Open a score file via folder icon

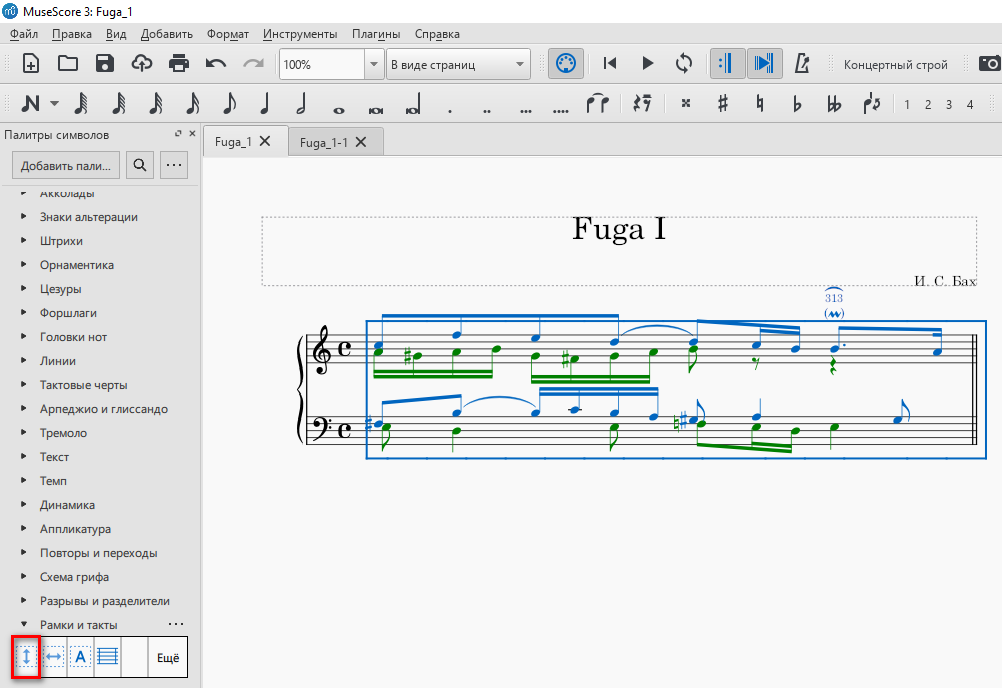tap(68, 64)
